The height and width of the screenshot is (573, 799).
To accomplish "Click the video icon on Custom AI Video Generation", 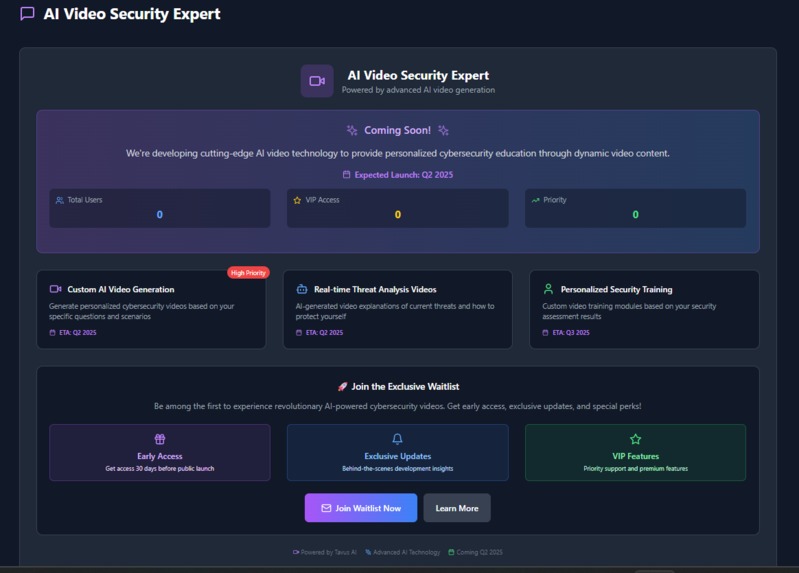I will coord(56,289).
